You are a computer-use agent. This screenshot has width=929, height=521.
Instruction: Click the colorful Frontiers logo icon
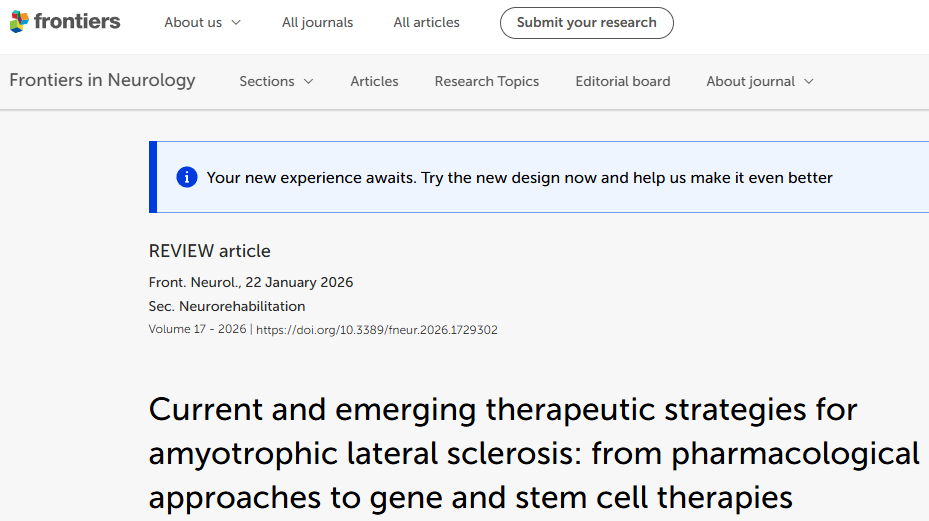(x=20, y=22)
